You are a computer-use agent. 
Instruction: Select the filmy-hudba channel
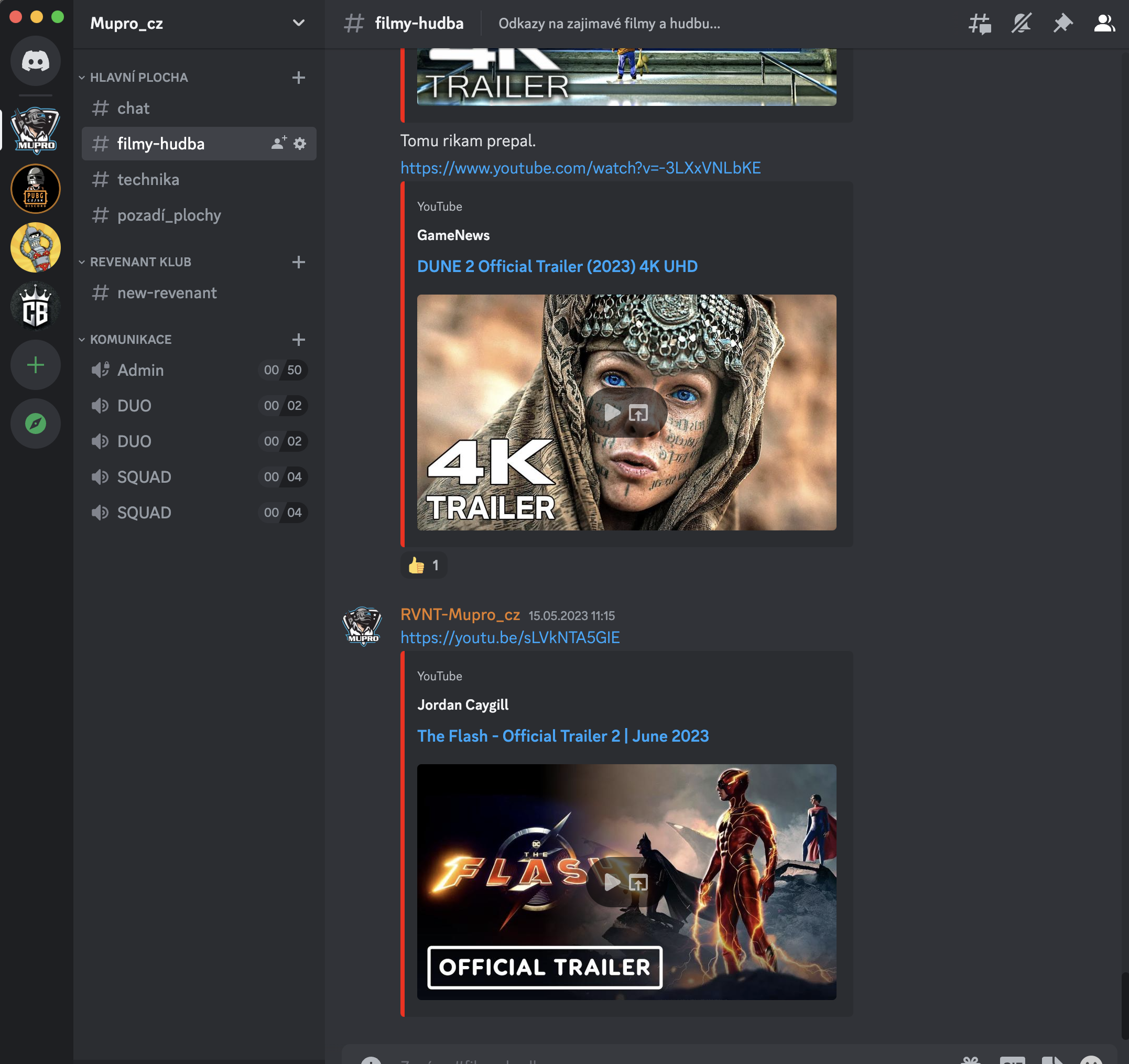[x=199, y=144]
